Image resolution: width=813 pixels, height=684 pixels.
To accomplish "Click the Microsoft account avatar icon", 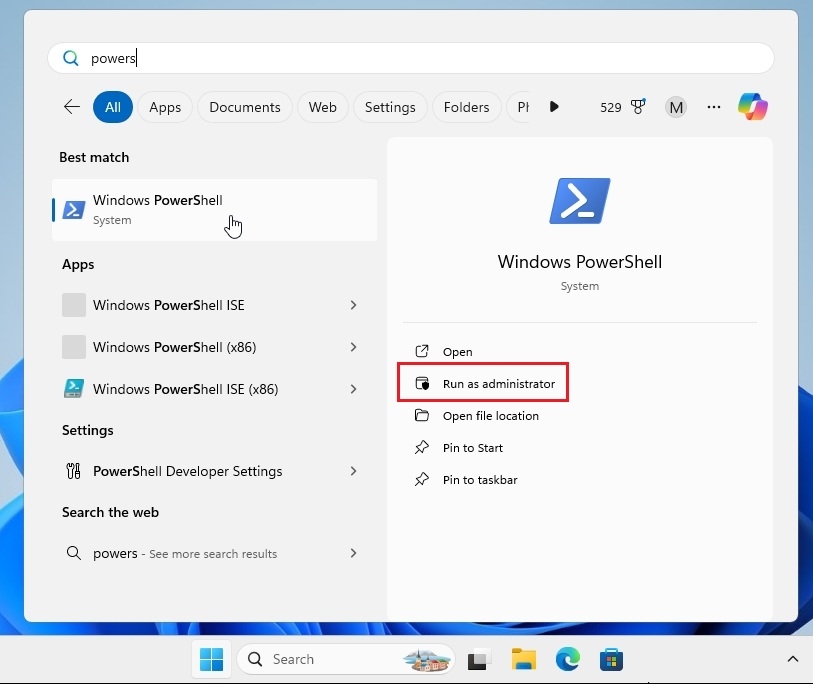I will [x=675, y=107].
